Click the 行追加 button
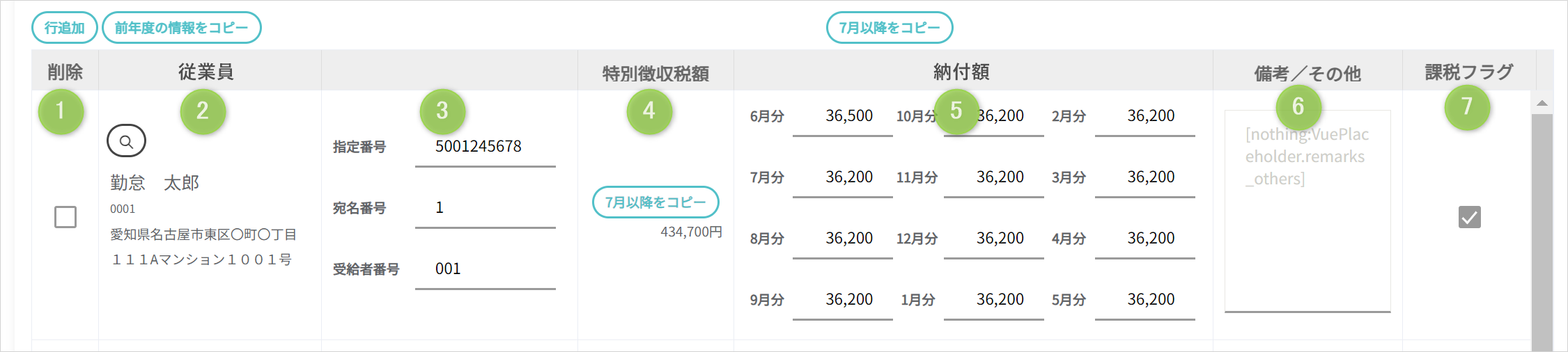1568x352 pixels. (x=65, y=28)
